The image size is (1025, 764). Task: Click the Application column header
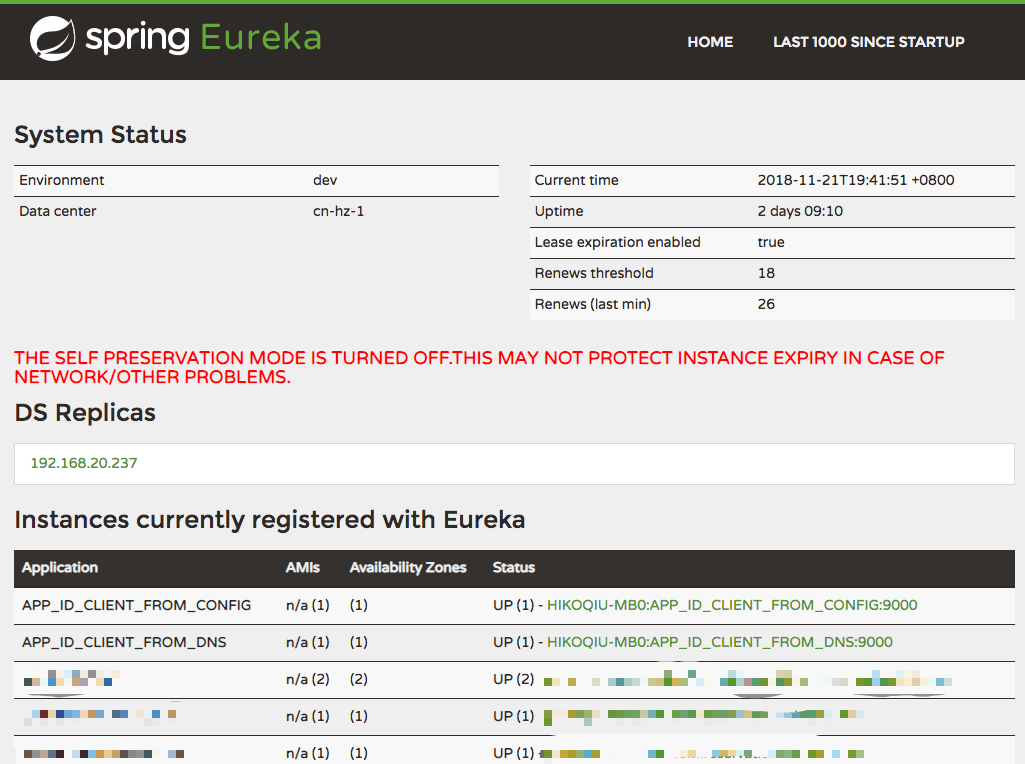coord(59,567)
